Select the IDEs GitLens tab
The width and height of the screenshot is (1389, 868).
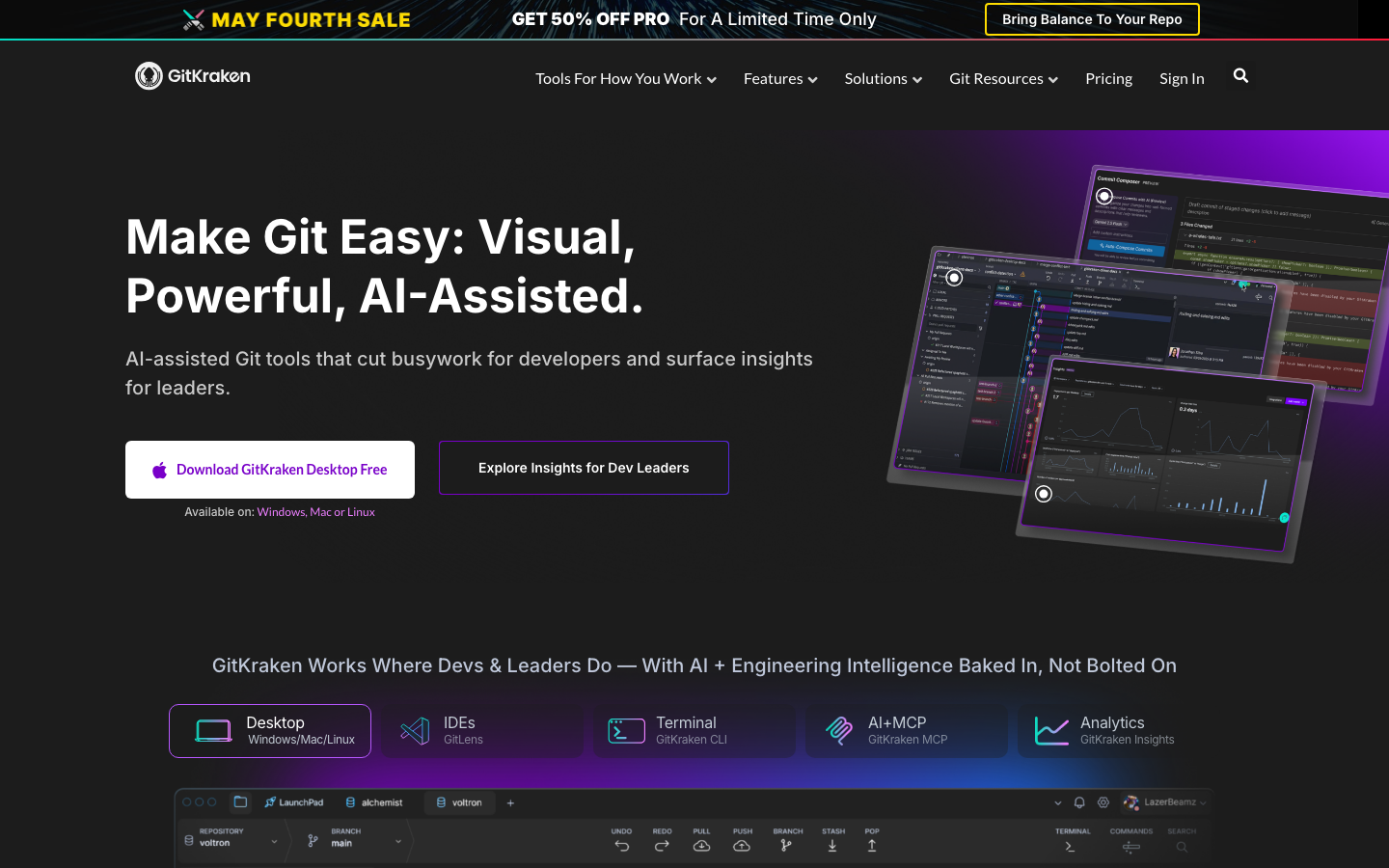[x=482, y=731]
